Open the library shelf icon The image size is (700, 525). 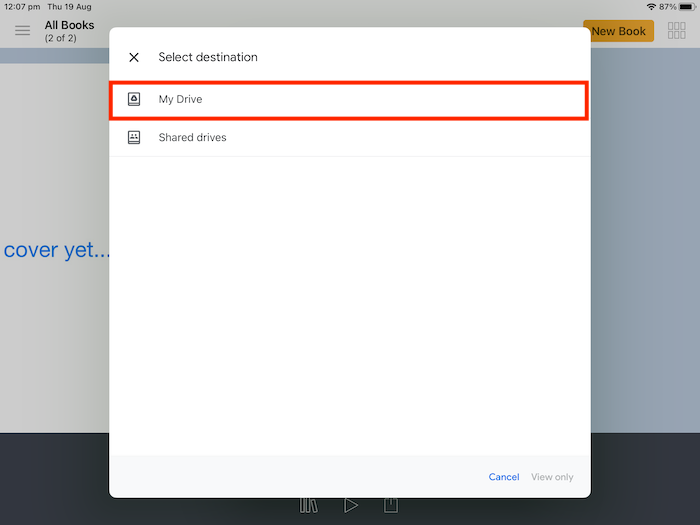(x=309, y=505)
